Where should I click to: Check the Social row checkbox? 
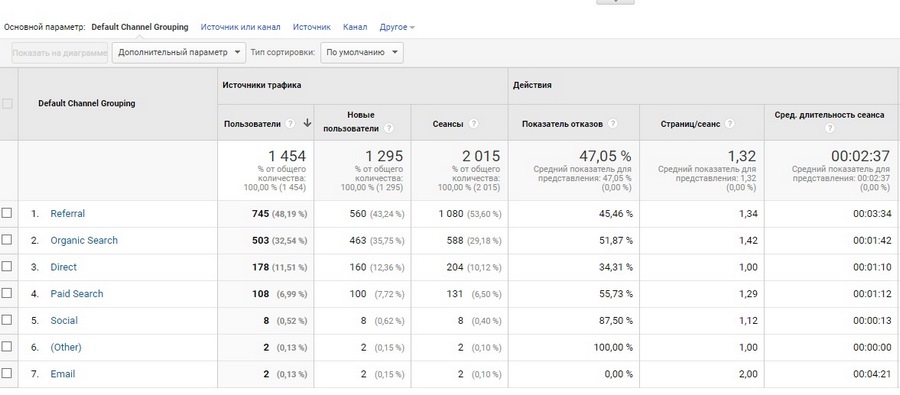pyautogui.click(x=6, y=320)
